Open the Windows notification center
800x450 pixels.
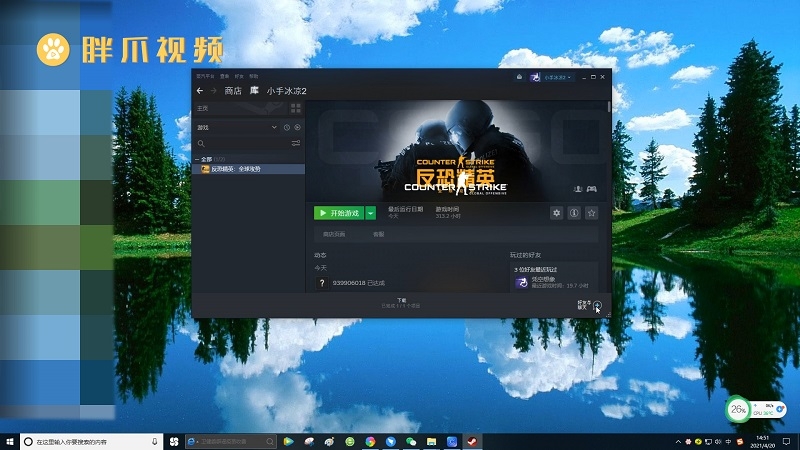tap(787, 441)
